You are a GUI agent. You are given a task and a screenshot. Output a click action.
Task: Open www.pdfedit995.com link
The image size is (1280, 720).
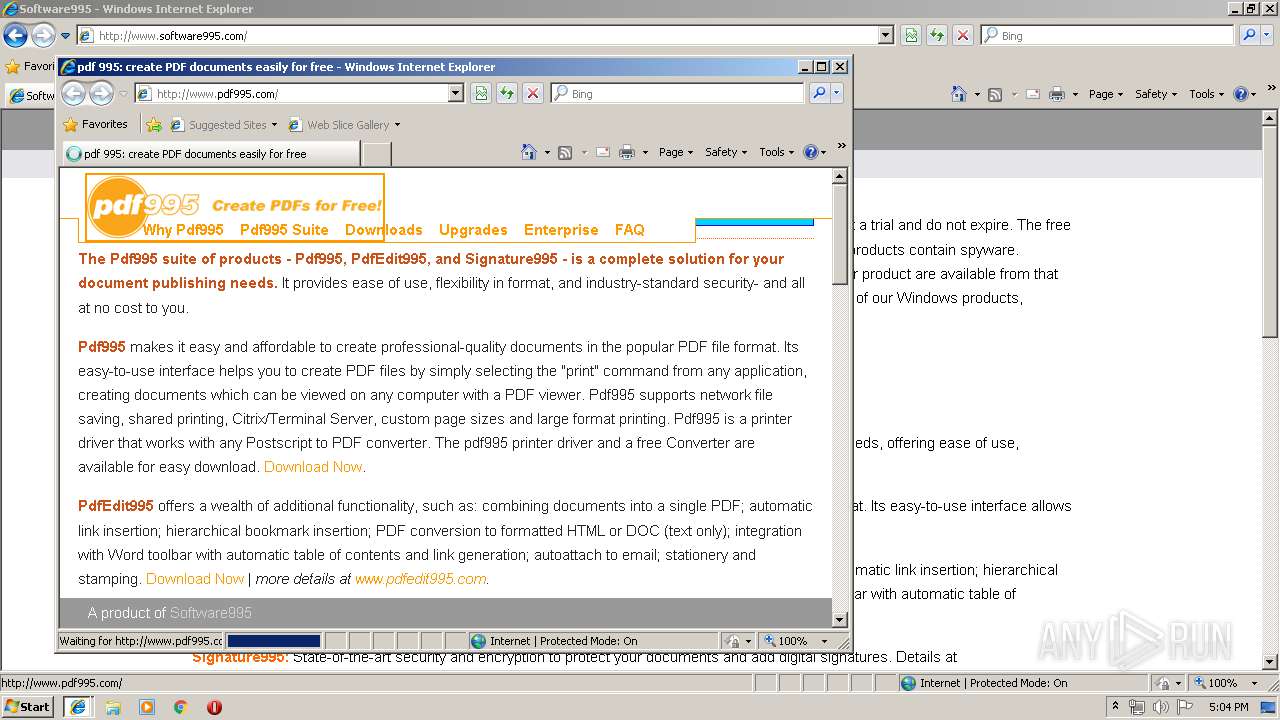tap(421, 579)
